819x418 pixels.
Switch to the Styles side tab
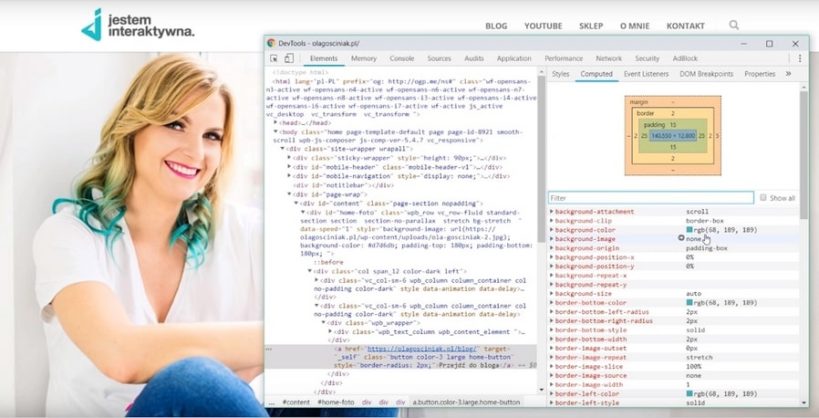(x=560, y=74)
